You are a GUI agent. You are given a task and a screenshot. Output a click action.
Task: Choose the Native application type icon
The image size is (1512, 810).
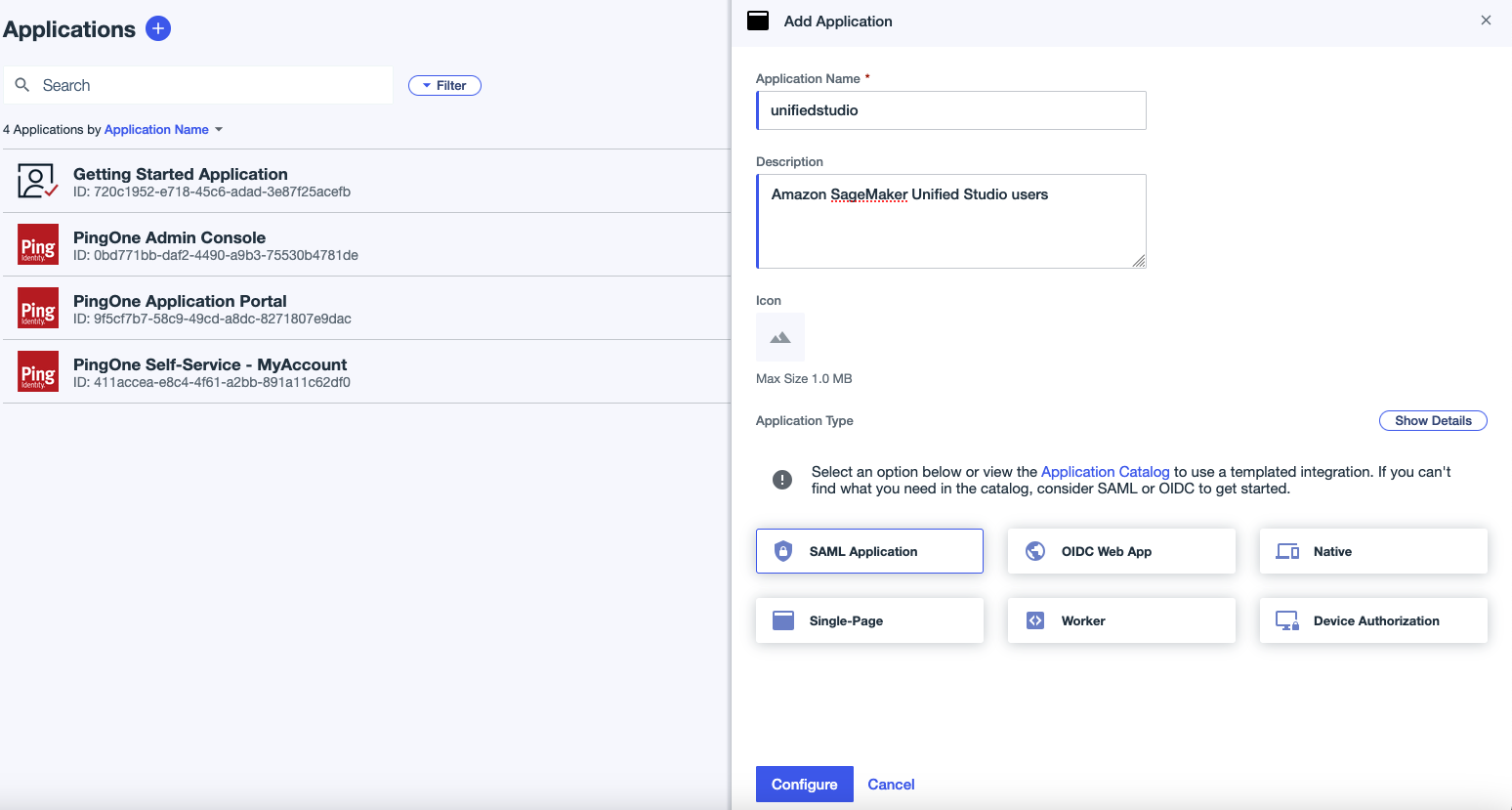(1286, 550)
